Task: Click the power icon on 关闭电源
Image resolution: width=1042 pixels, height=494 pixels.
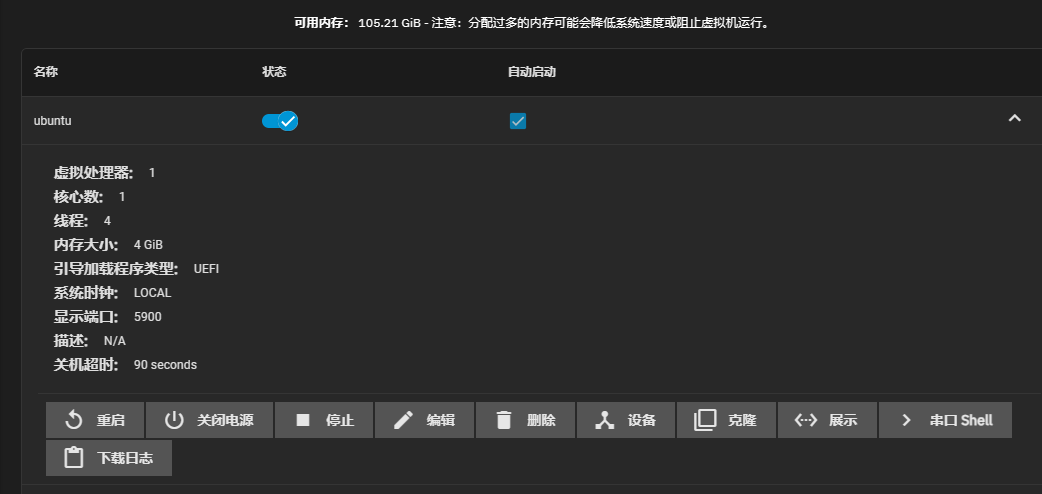Action: coord(174,420)
